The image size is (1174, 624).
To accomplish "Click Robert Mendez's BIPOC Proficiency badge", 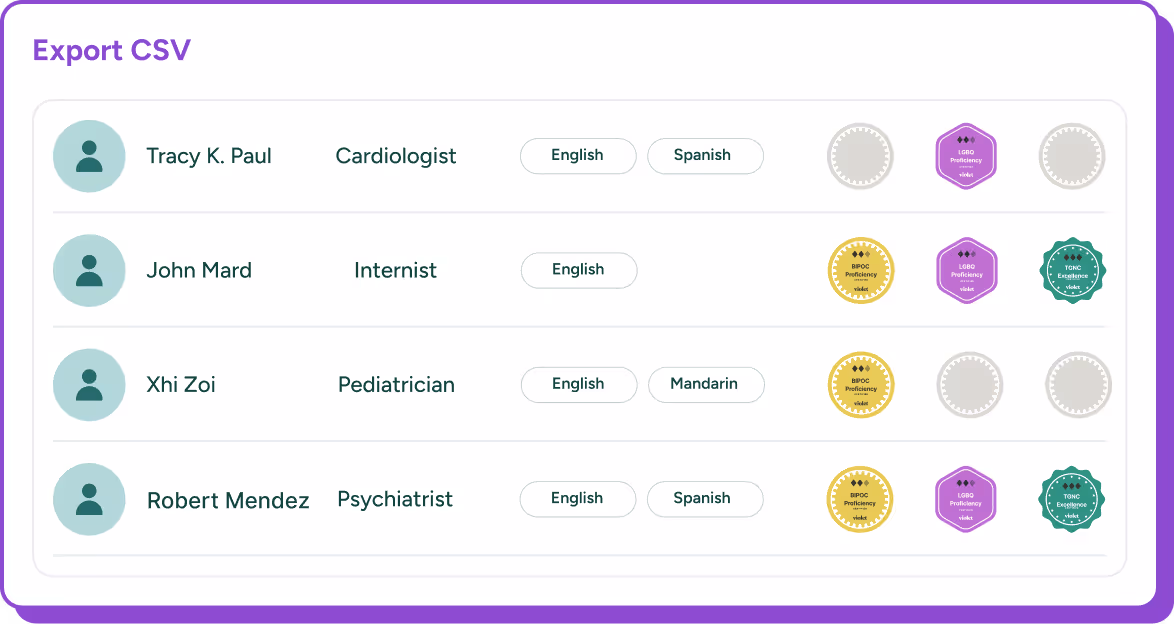I will [861, 499].
